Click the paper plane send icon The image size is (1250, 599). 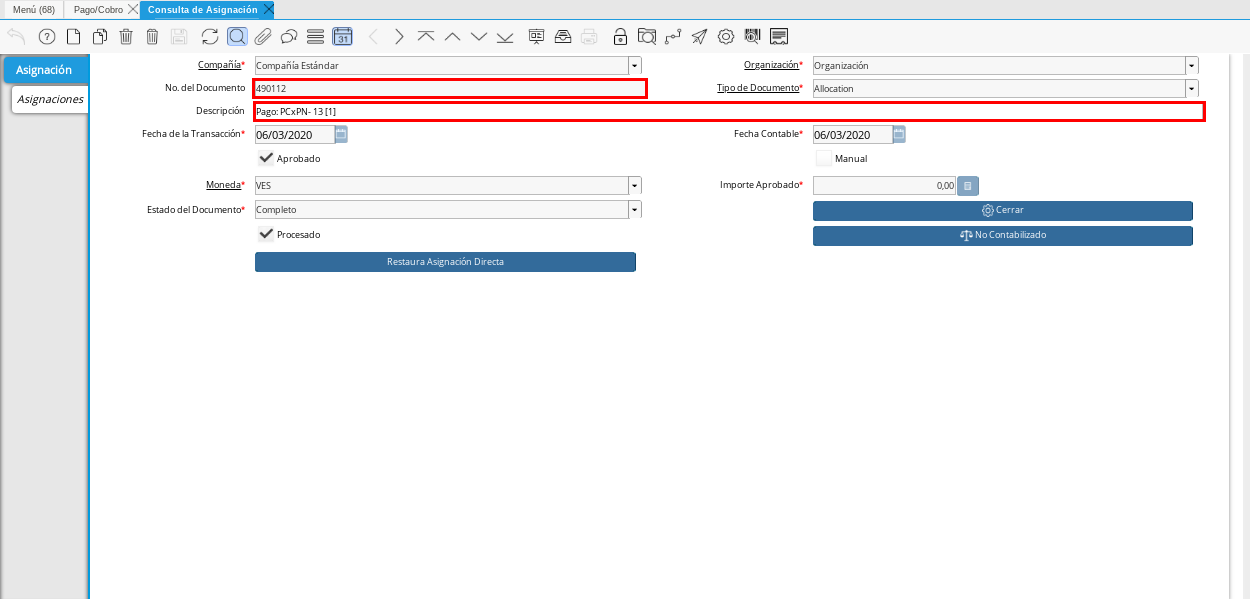[x=699, y=37]
